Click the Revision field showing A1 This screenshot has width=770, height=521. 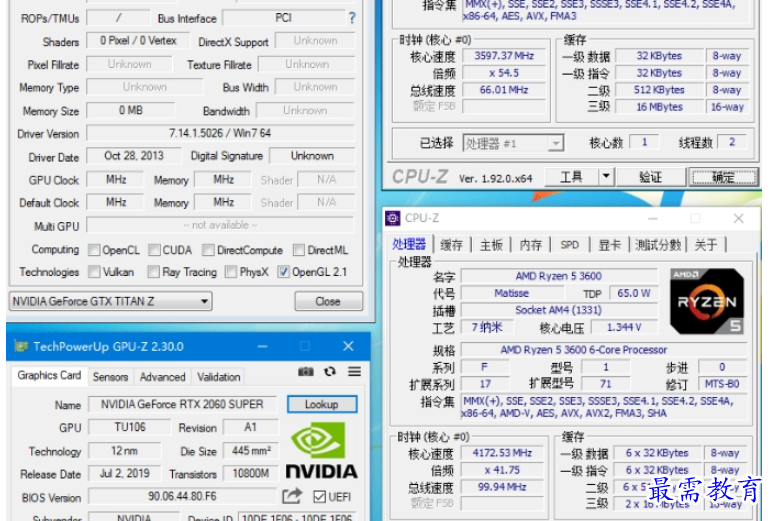(x=250, y=427)
